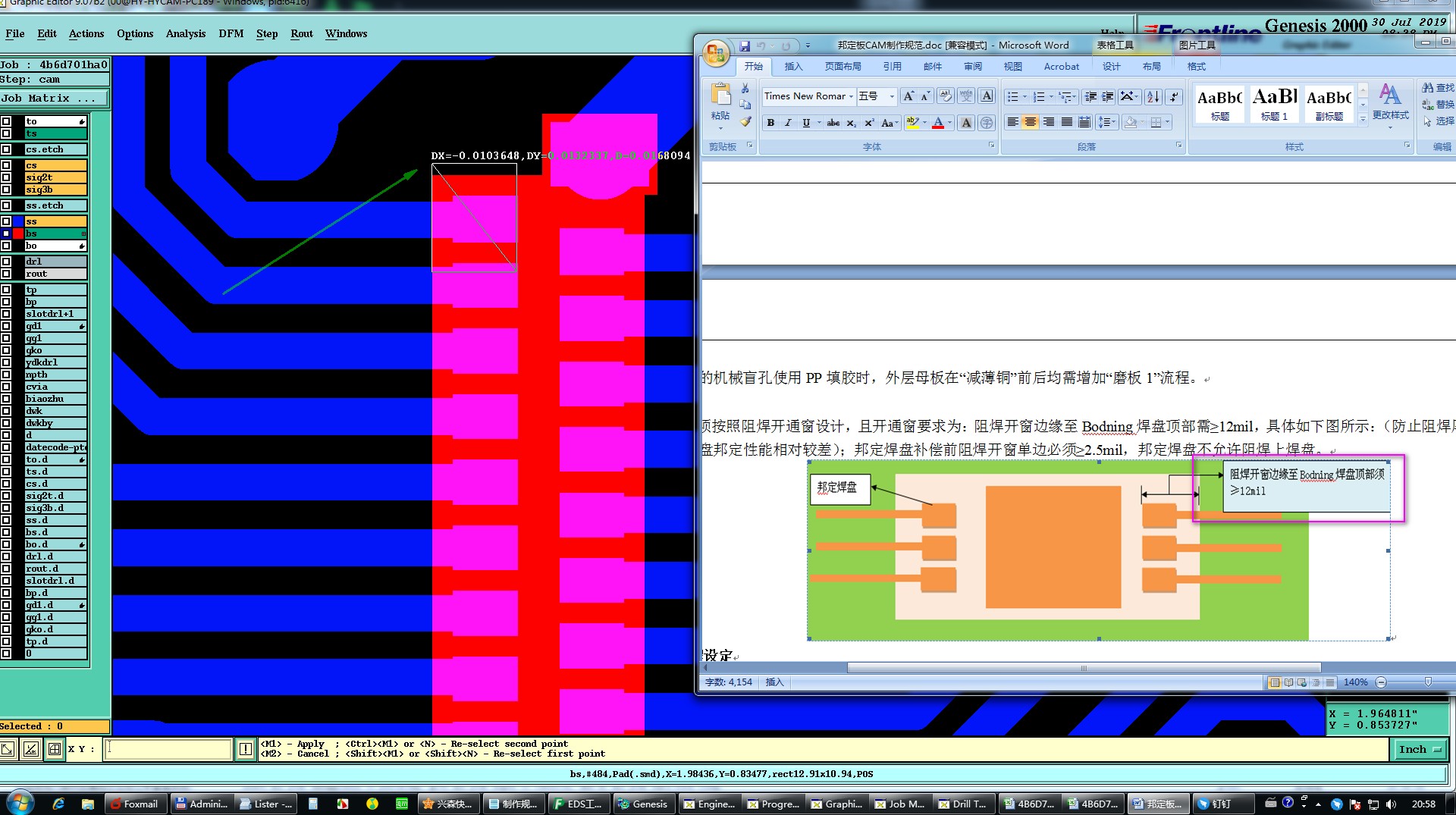Open the Inch units dropdown in Genesis
Image resolution: width=1456 pixels, height=815 pixels.
tap(1420, 749)
